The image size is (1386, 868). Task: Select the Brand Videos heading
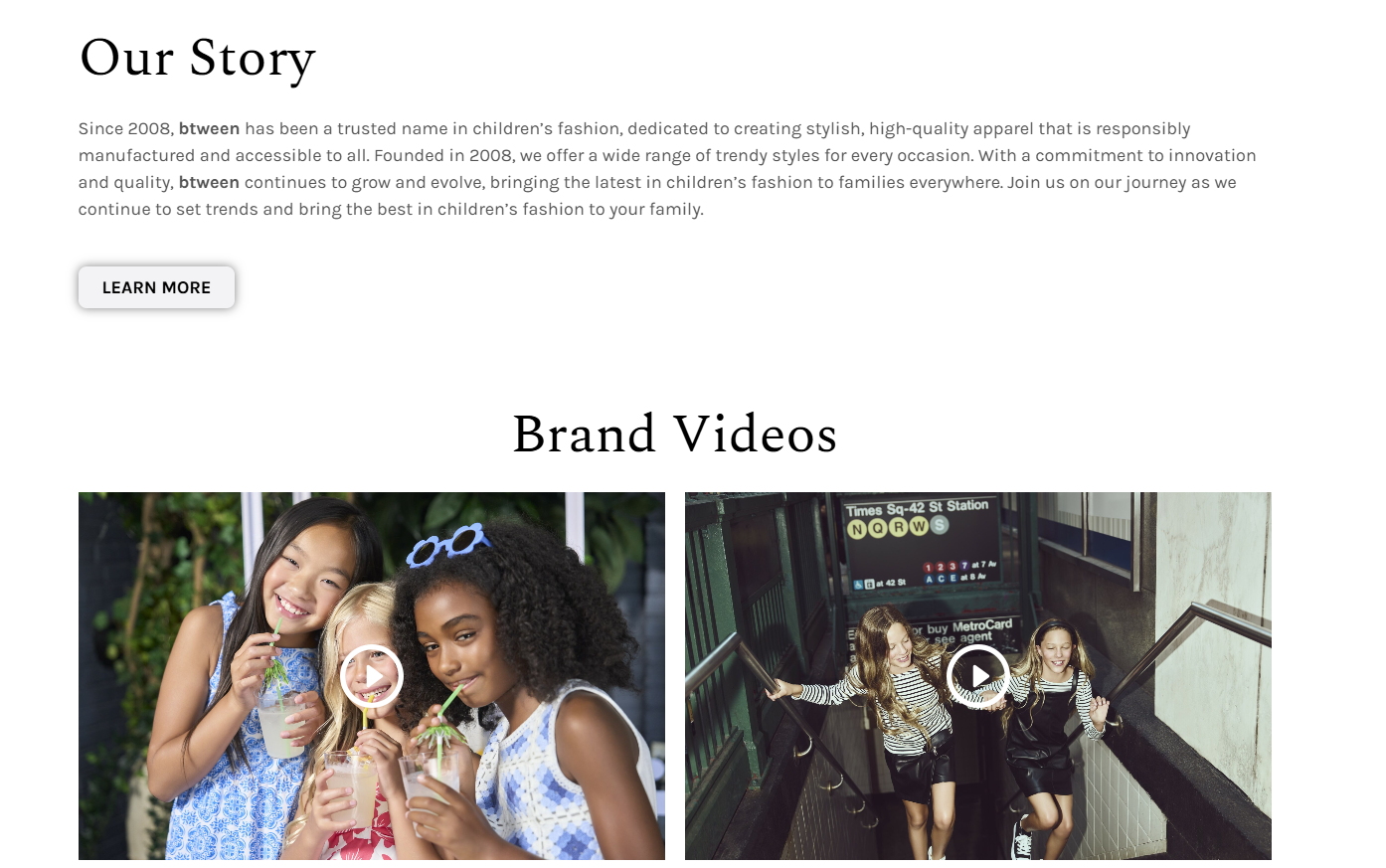coord(675,434)
